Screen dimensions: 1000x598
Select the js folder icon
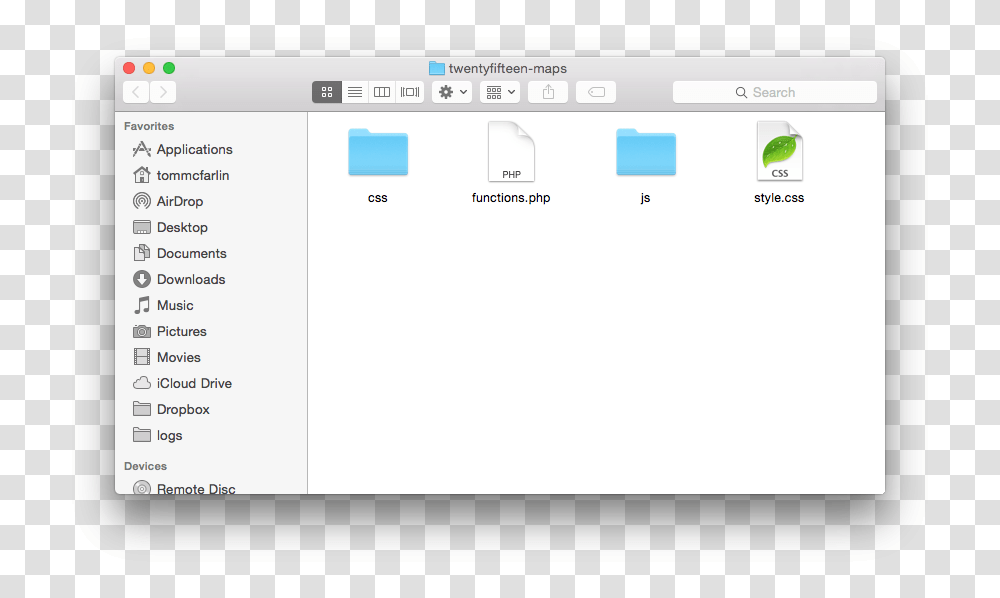[646, 152]
